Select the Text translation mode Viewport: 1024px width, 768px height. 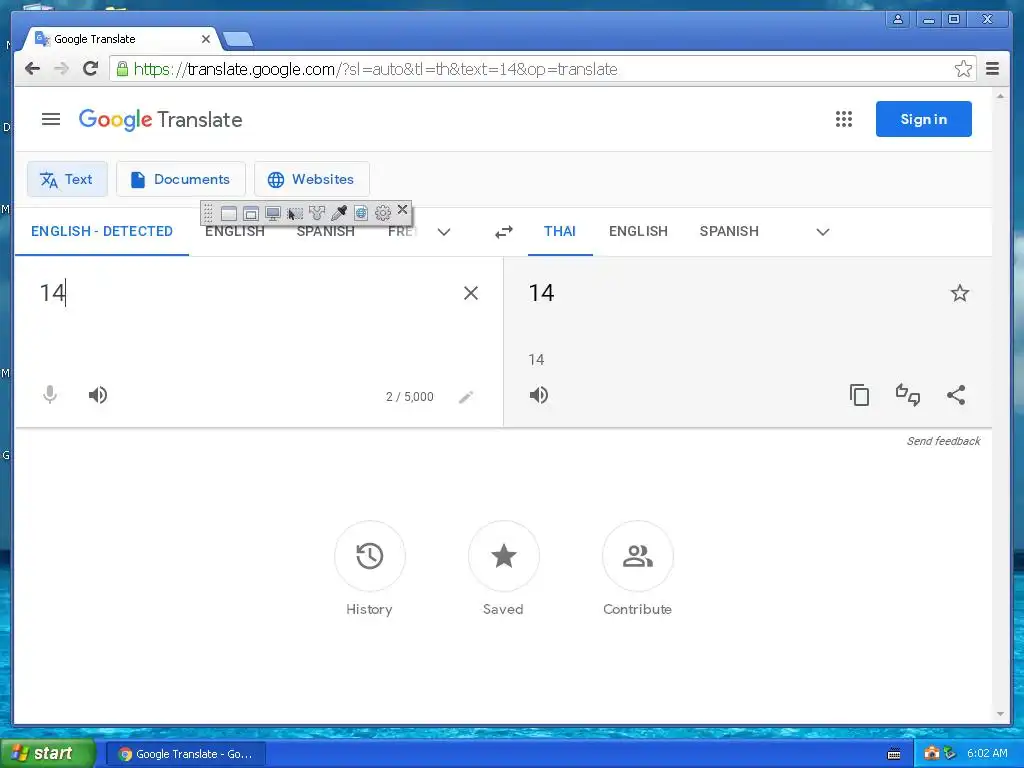[x=67, y=179]
